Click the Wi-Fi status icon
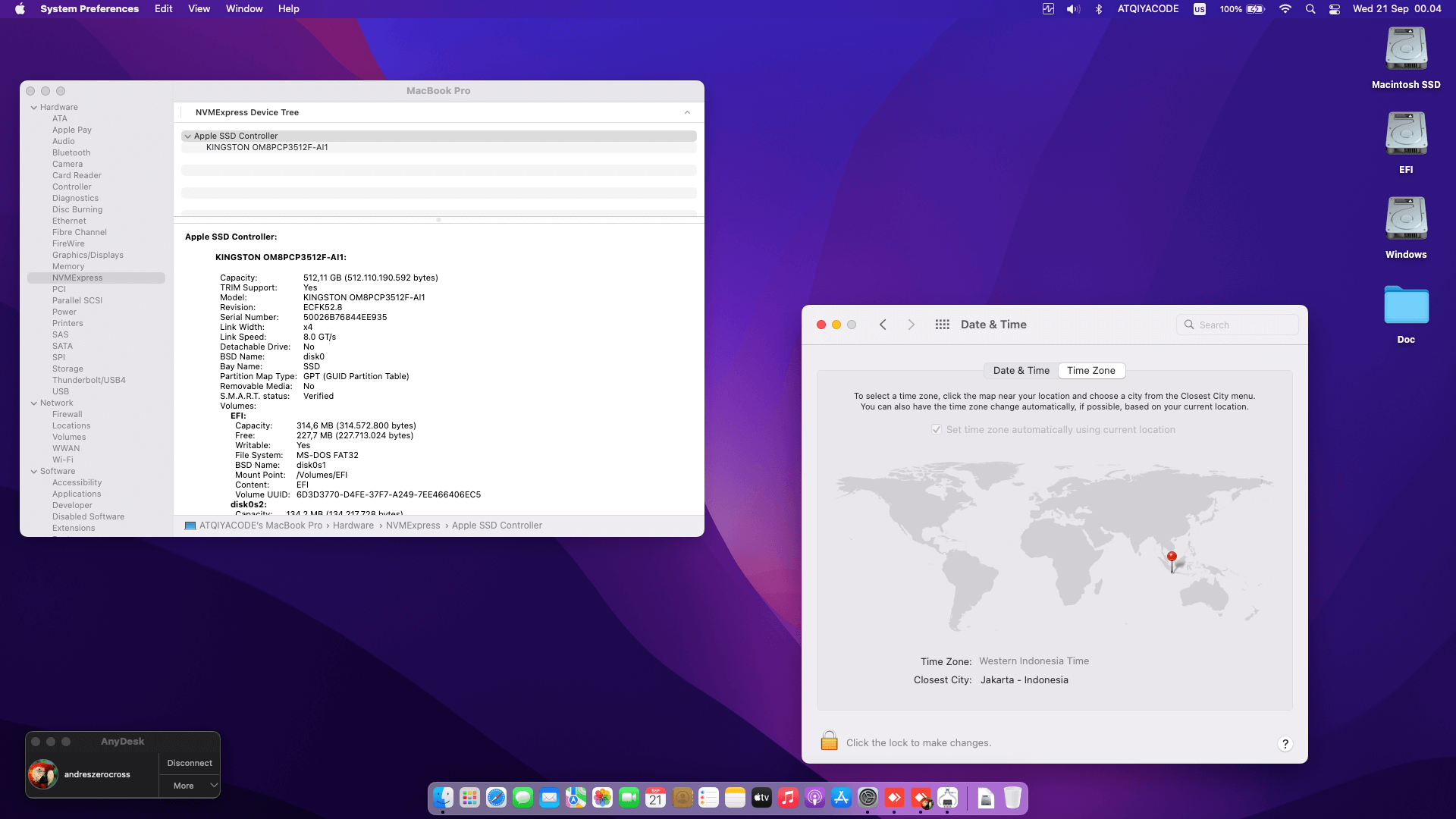This screenshot has height=819, width=1456. (x=1285, y=9)
